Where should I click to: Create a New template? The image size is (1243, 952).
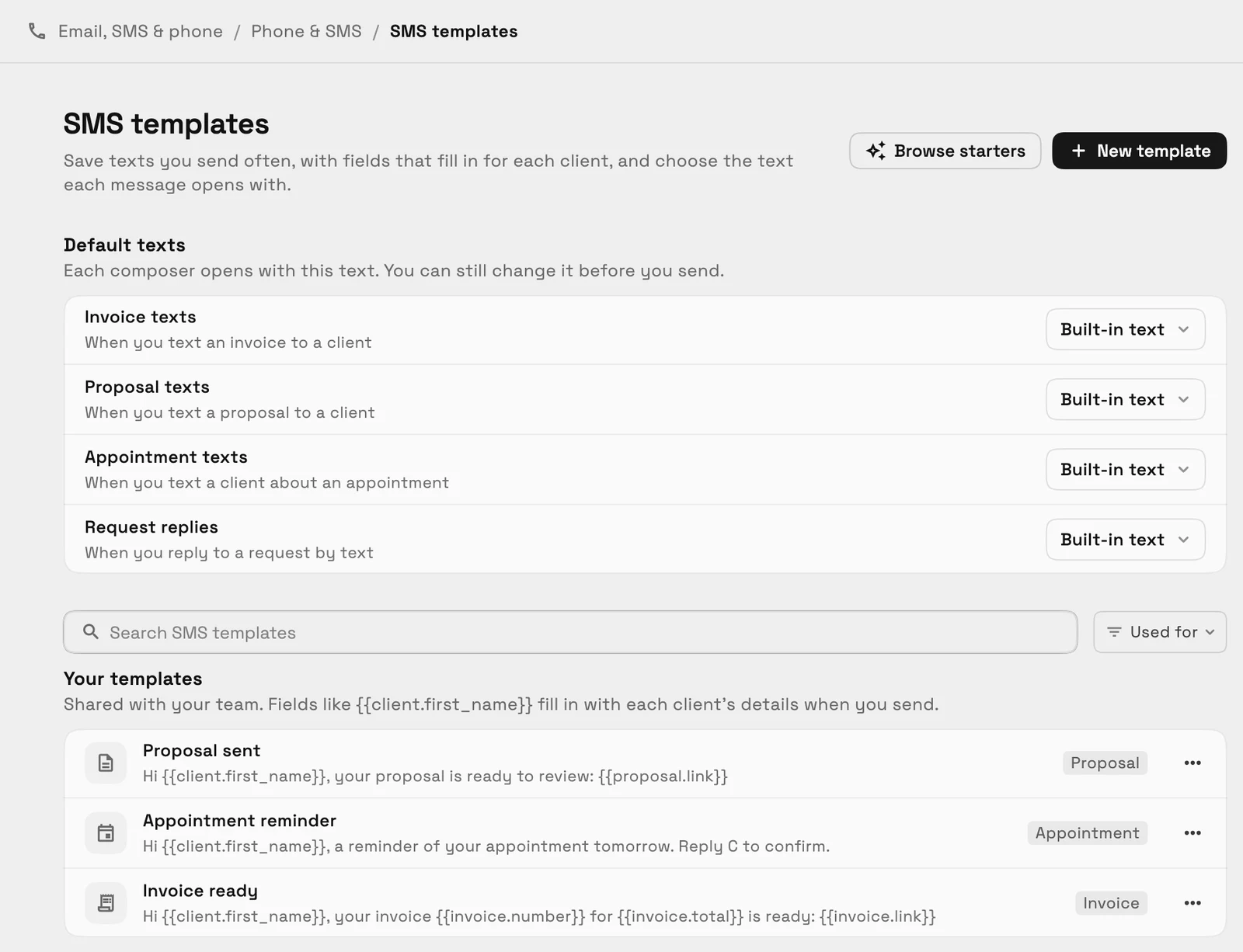pyautogui.click(x=1139, y=151)
